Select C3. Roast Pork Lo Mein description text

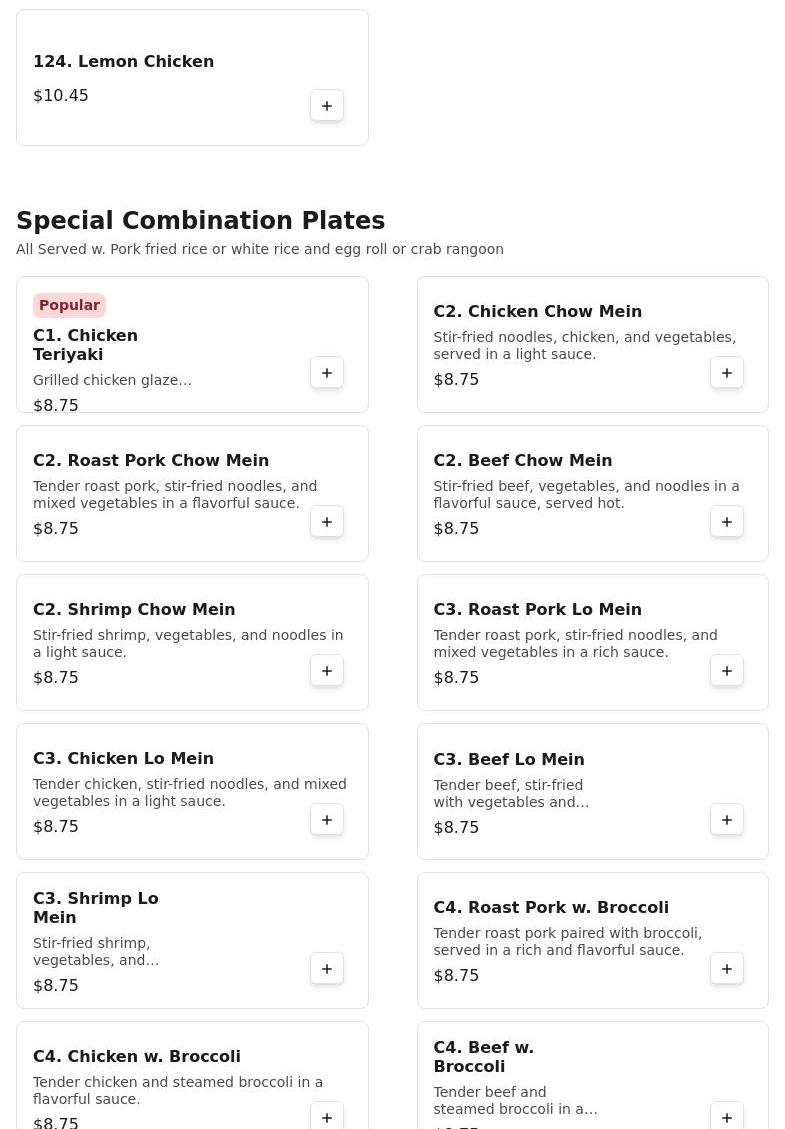tap(575, 644)
